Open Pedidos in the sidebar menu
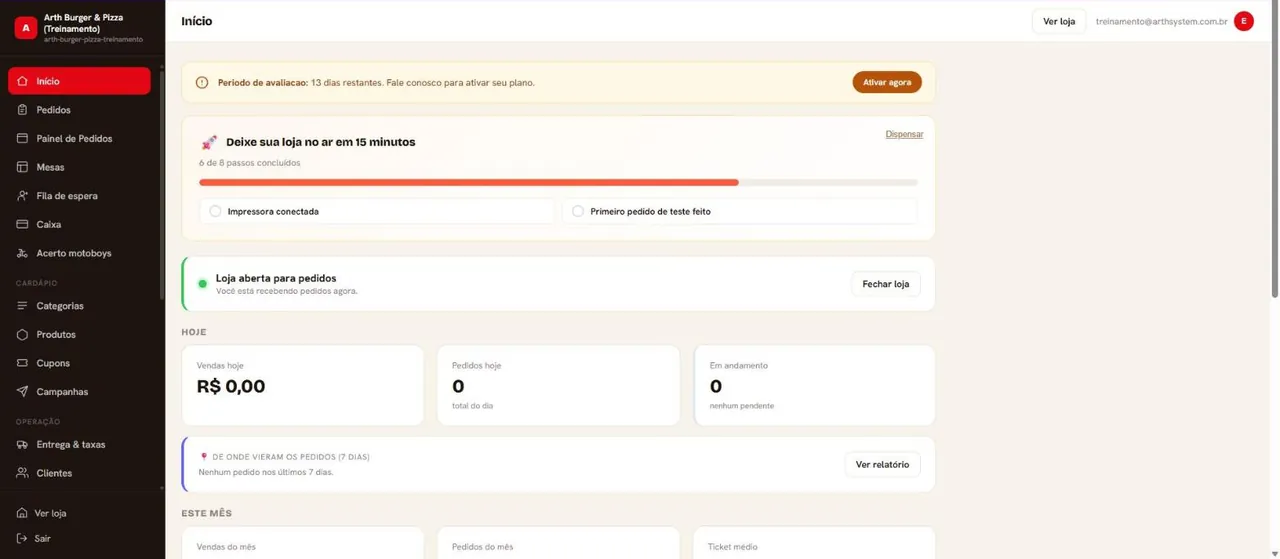Viewport: 1280px width, 559px height. (79, 110)
